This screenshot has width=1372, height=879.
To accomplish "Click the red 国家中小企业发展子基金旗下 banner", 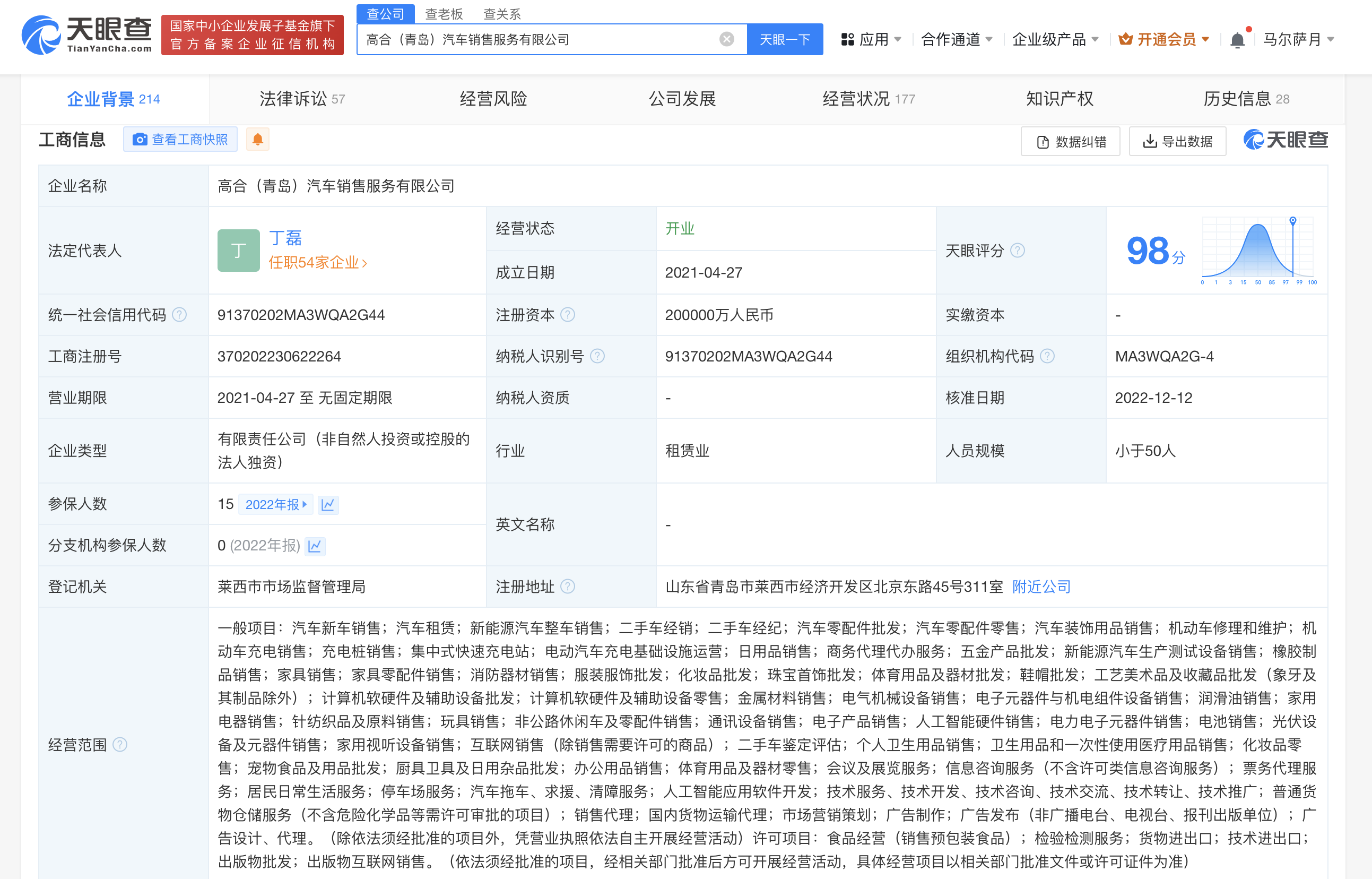I will point(253,35).
